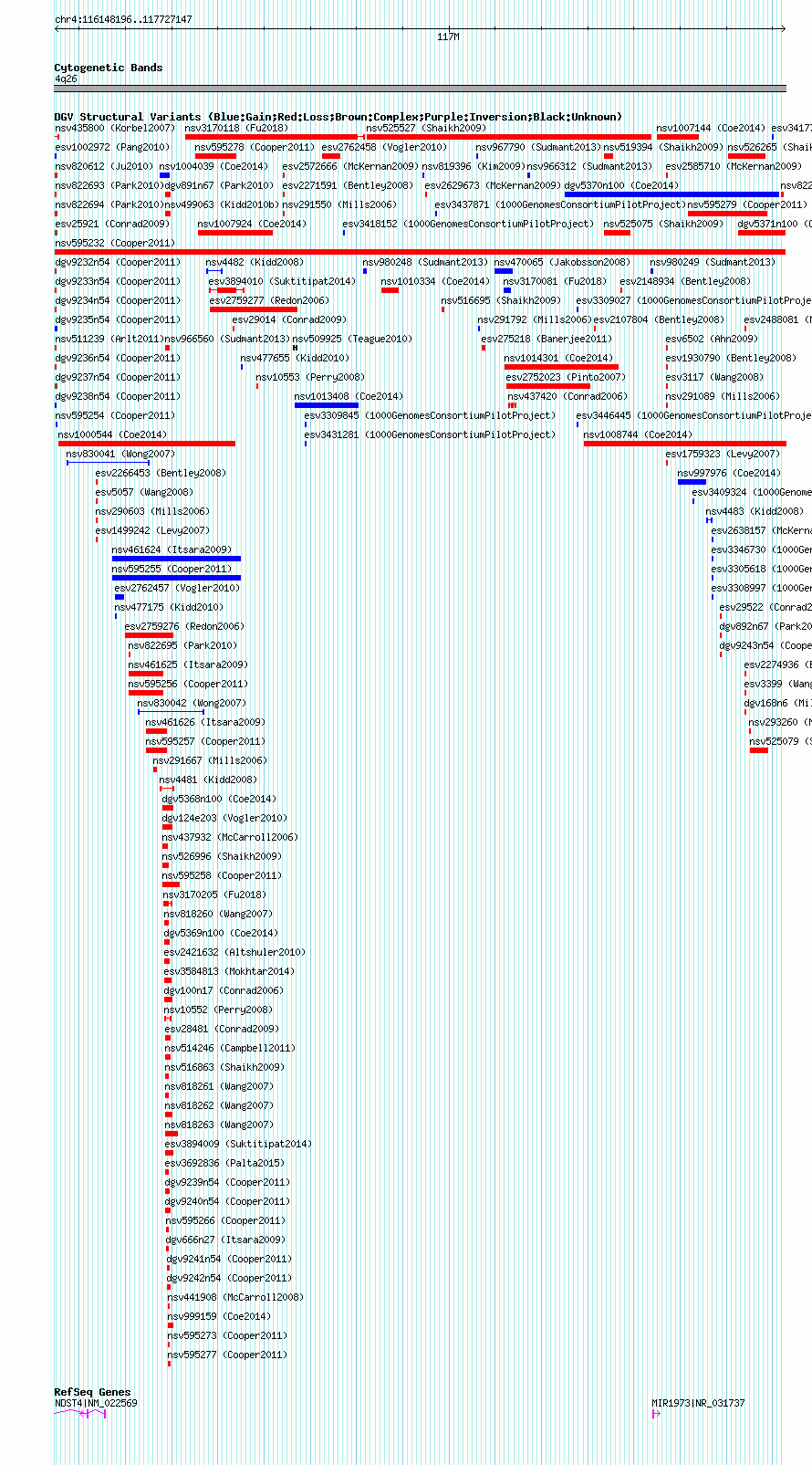Open dgv124e203 (Vogler2010) variant
The height and width of the screenshot is (1465, 812).
click(224, 818)
